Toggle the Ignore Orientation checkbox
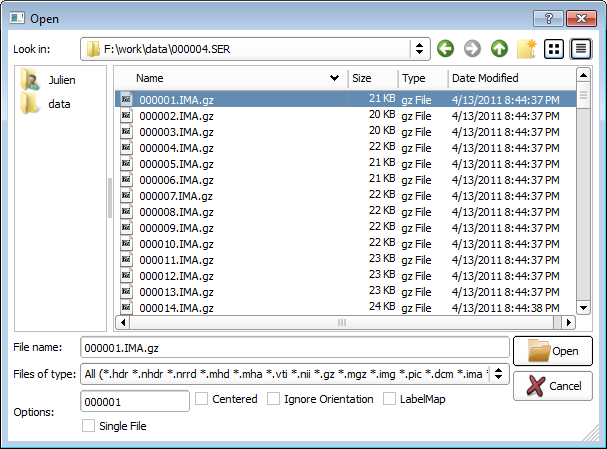607x449 pixels. click(x=275, y=399)
